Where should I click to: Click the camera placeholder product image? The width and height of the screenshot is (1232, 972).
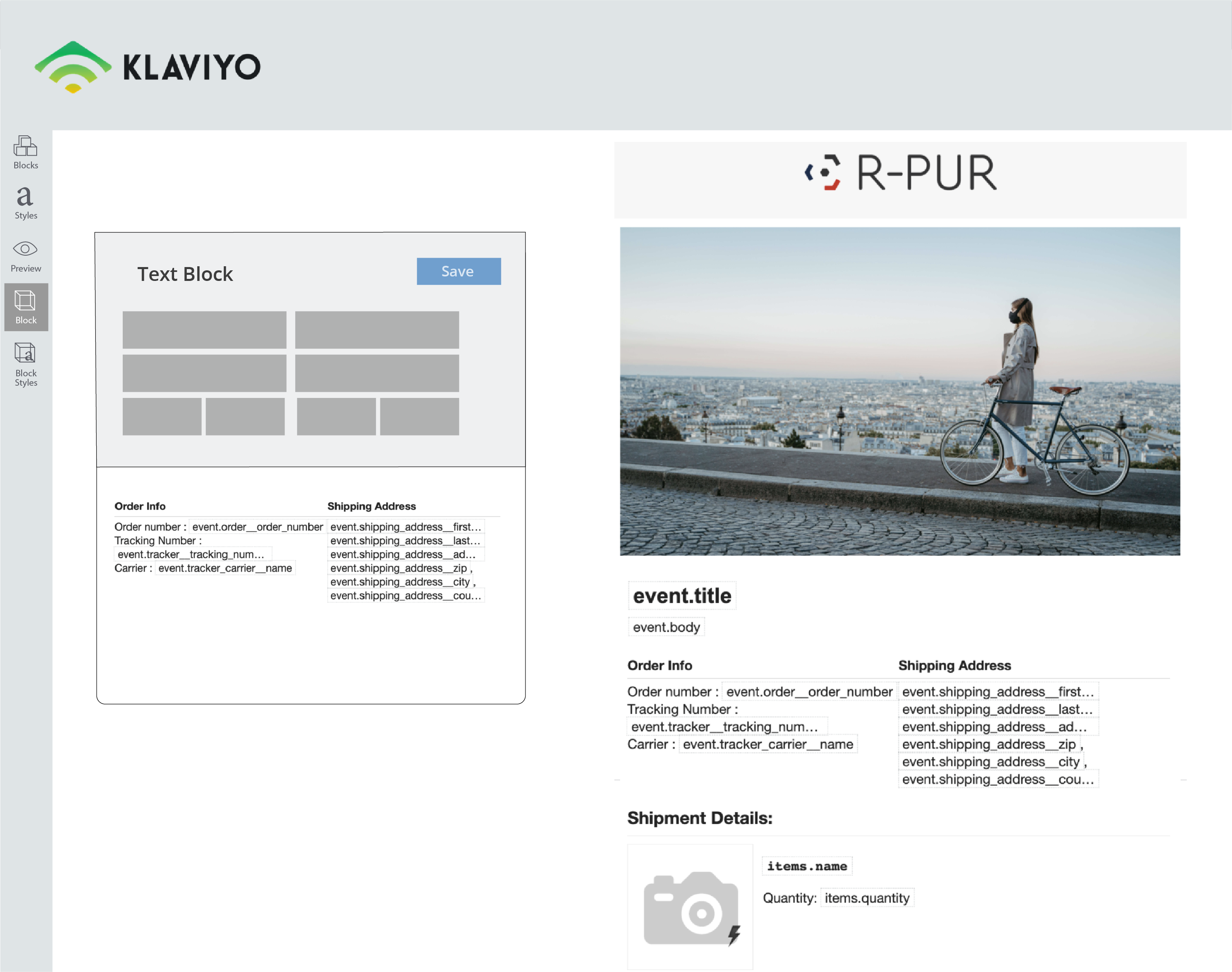pos(690,906)
